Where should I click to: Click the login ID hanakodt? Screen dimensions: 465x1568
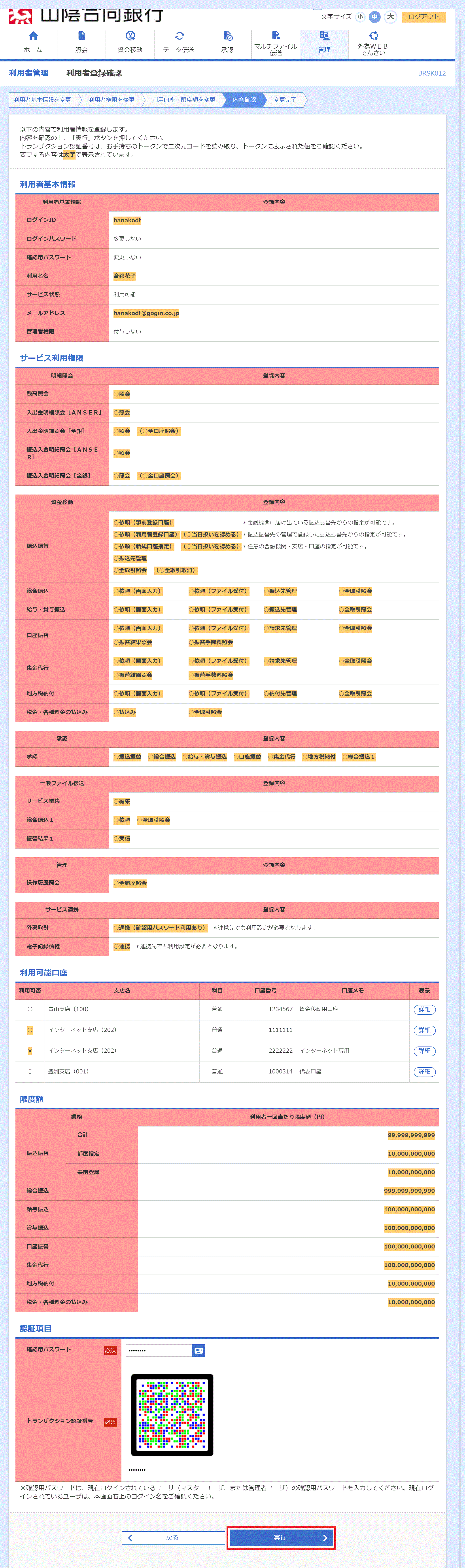(127, 220)
